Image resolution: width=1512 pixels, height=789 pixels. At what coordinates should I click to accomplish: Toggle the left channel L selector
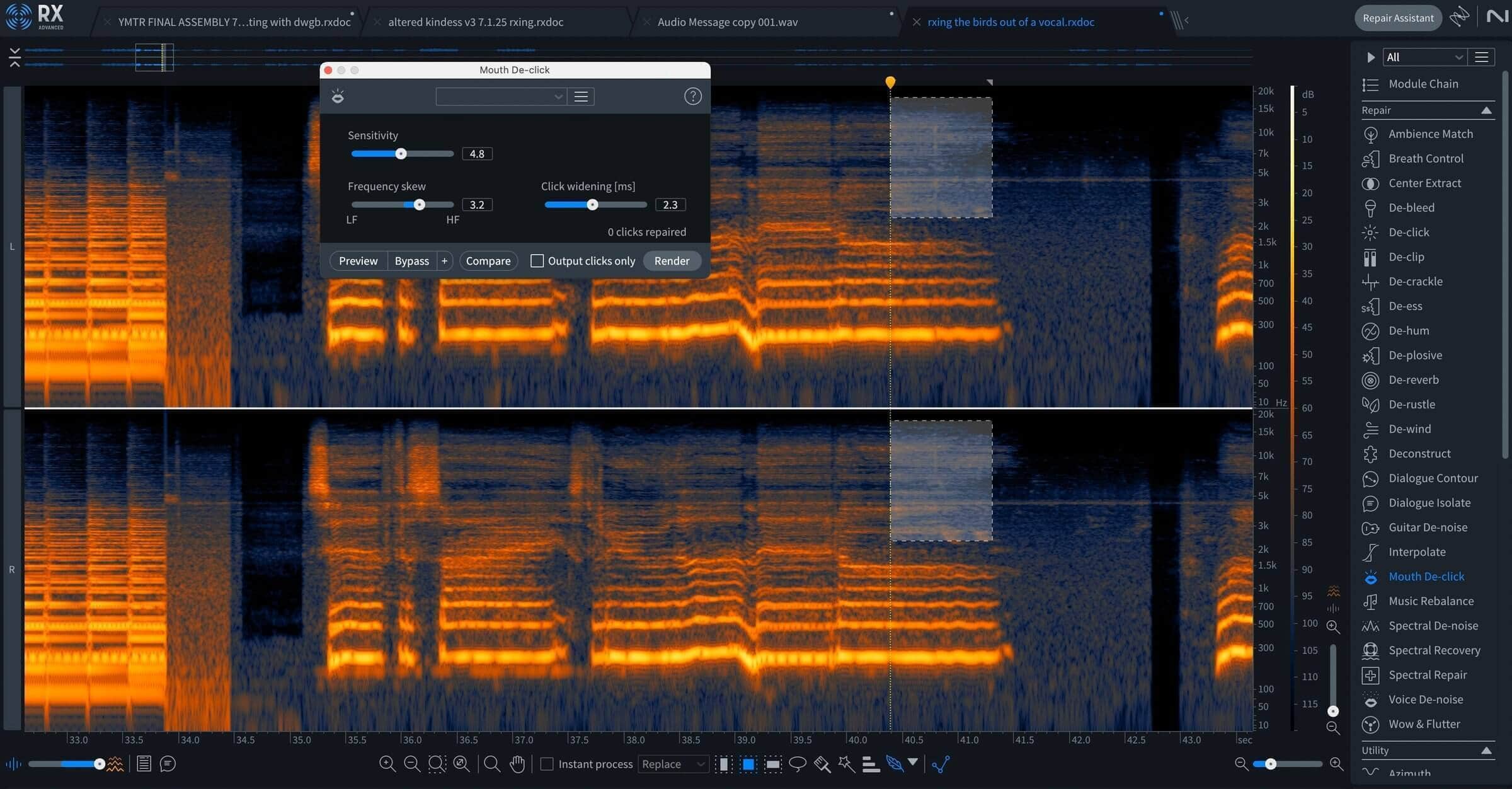pyautogui.click(x=12, y=246)
